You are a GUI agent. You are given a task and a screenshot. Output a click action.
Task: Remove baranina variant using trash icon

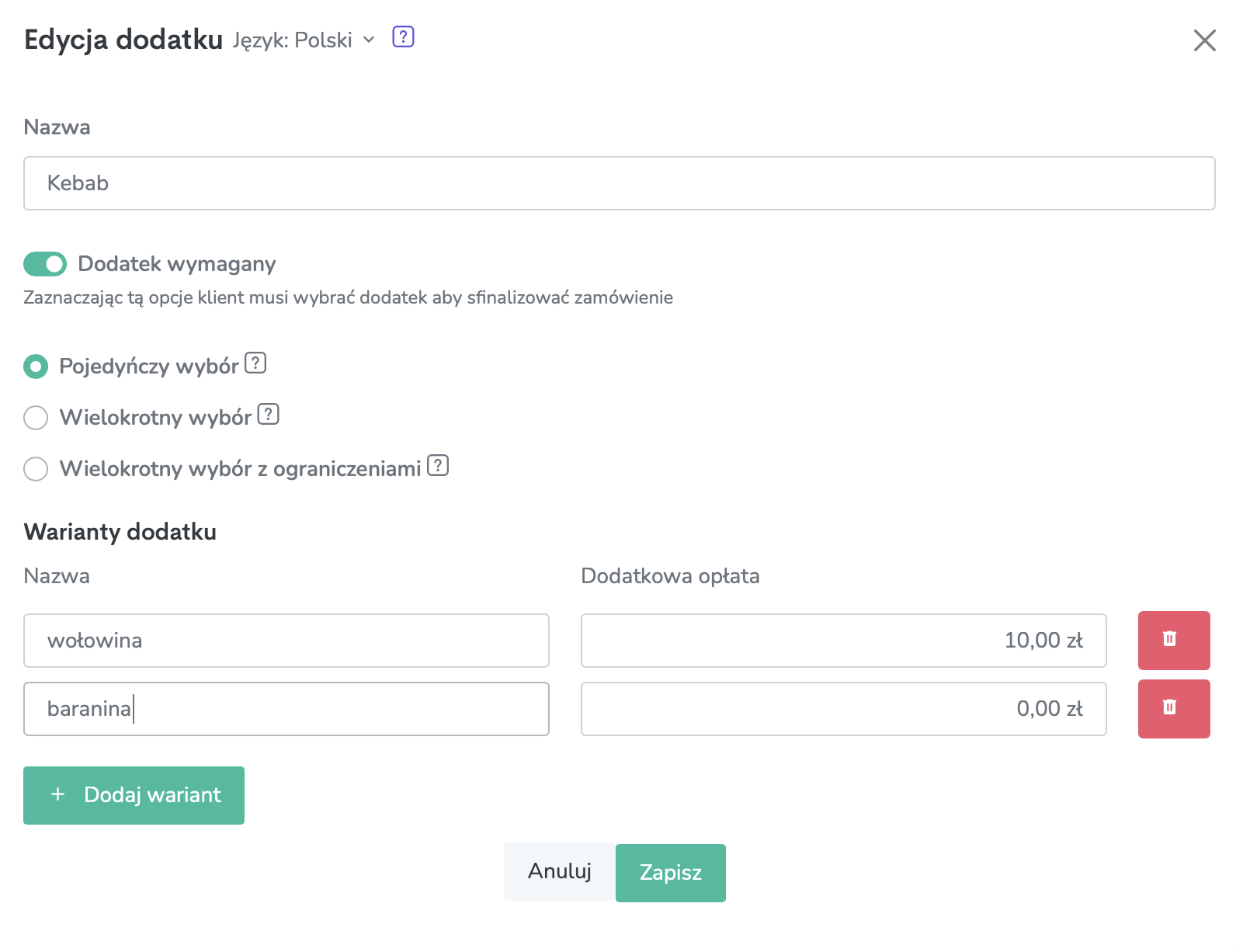click(1174, 709)
